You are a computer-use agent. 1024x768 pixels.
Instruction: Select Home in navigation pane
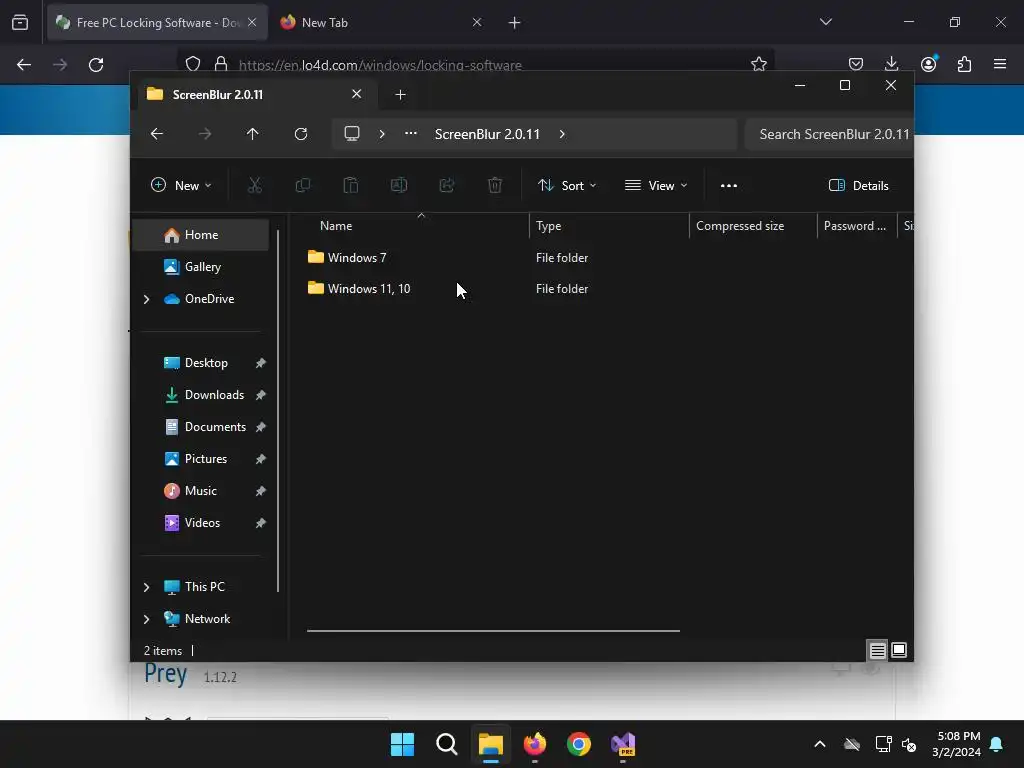(200, 235)
